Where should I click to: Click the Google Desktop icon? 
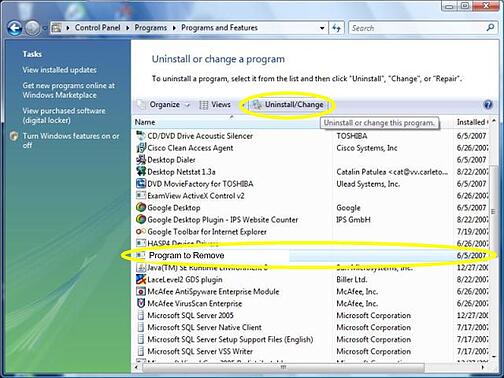pyautogui.click(x=141, y=207)
